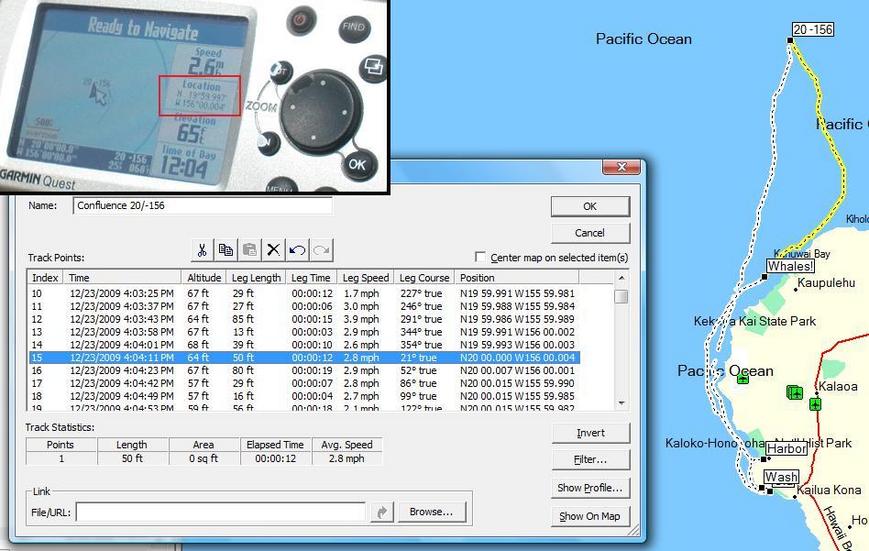
Task: Click the Kailua Kona label on map
Action: 829,490
